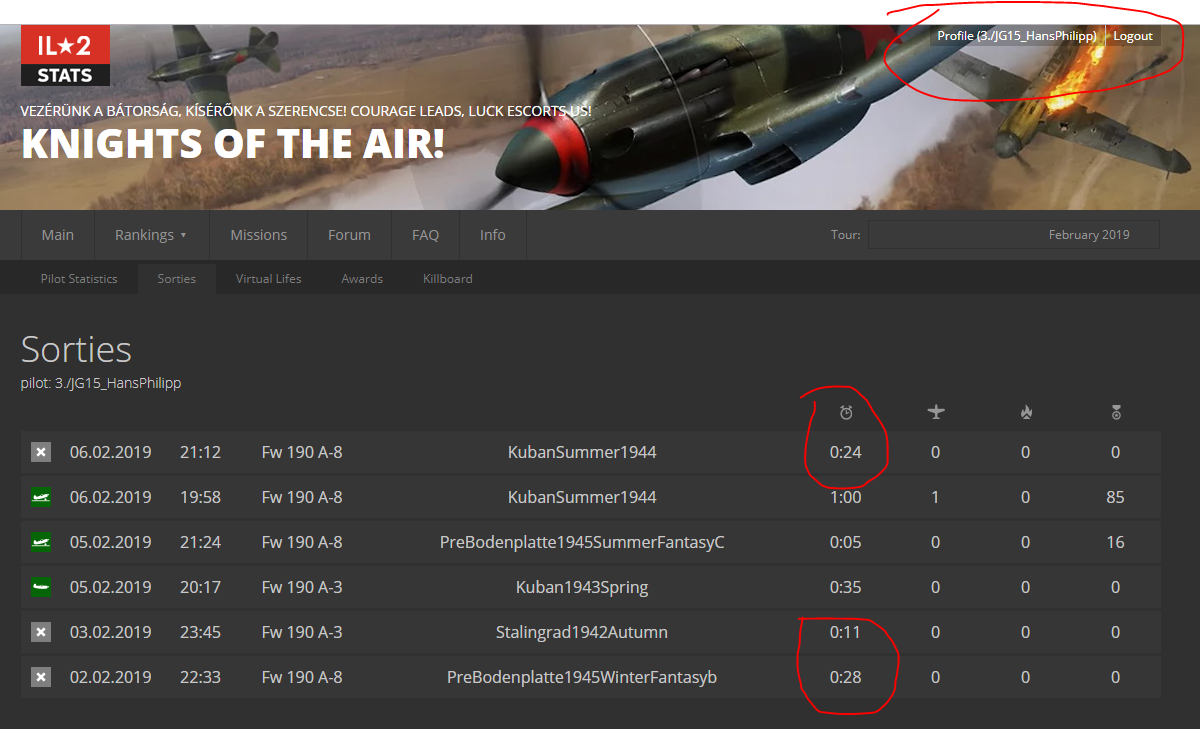Image resolution: width=1200 pixels, height=729 pixels.
Task: Switch to the Pilot Statistics tab
Action: [79, 279]
